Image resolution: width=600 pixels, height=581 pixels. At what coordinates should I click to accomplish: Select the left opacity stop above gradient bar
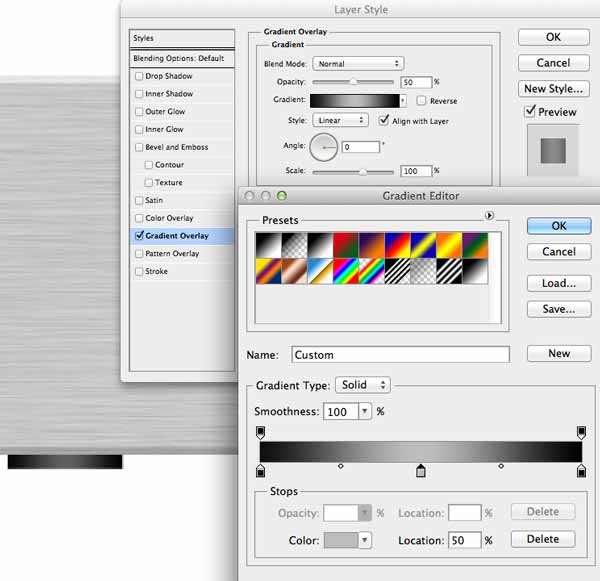260,432
